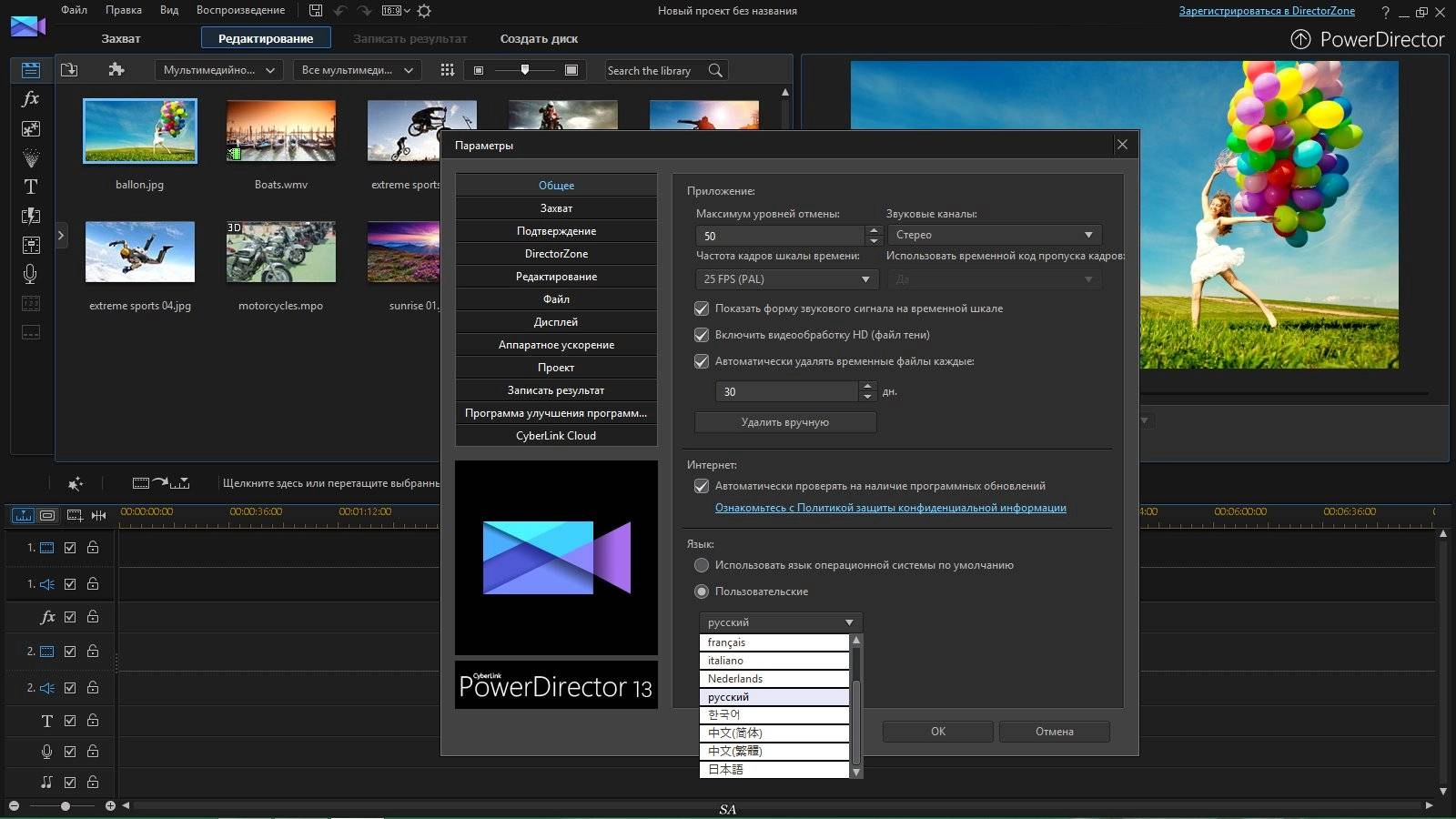Click the OK button
The width and height of the screenshot is (1456, 819).
[938, 732]
